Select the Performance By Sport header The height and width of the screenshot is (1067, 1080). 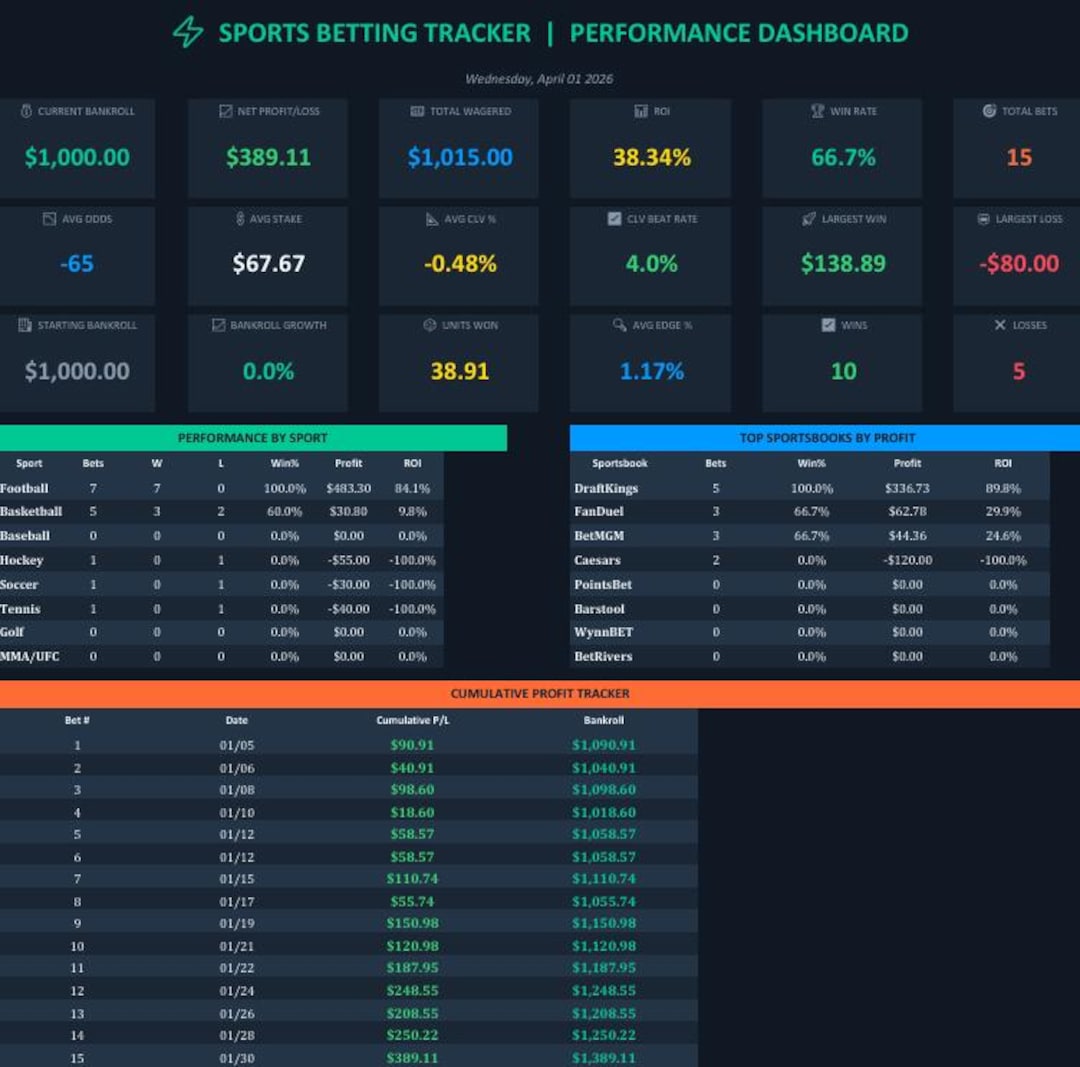coord(253,438)
